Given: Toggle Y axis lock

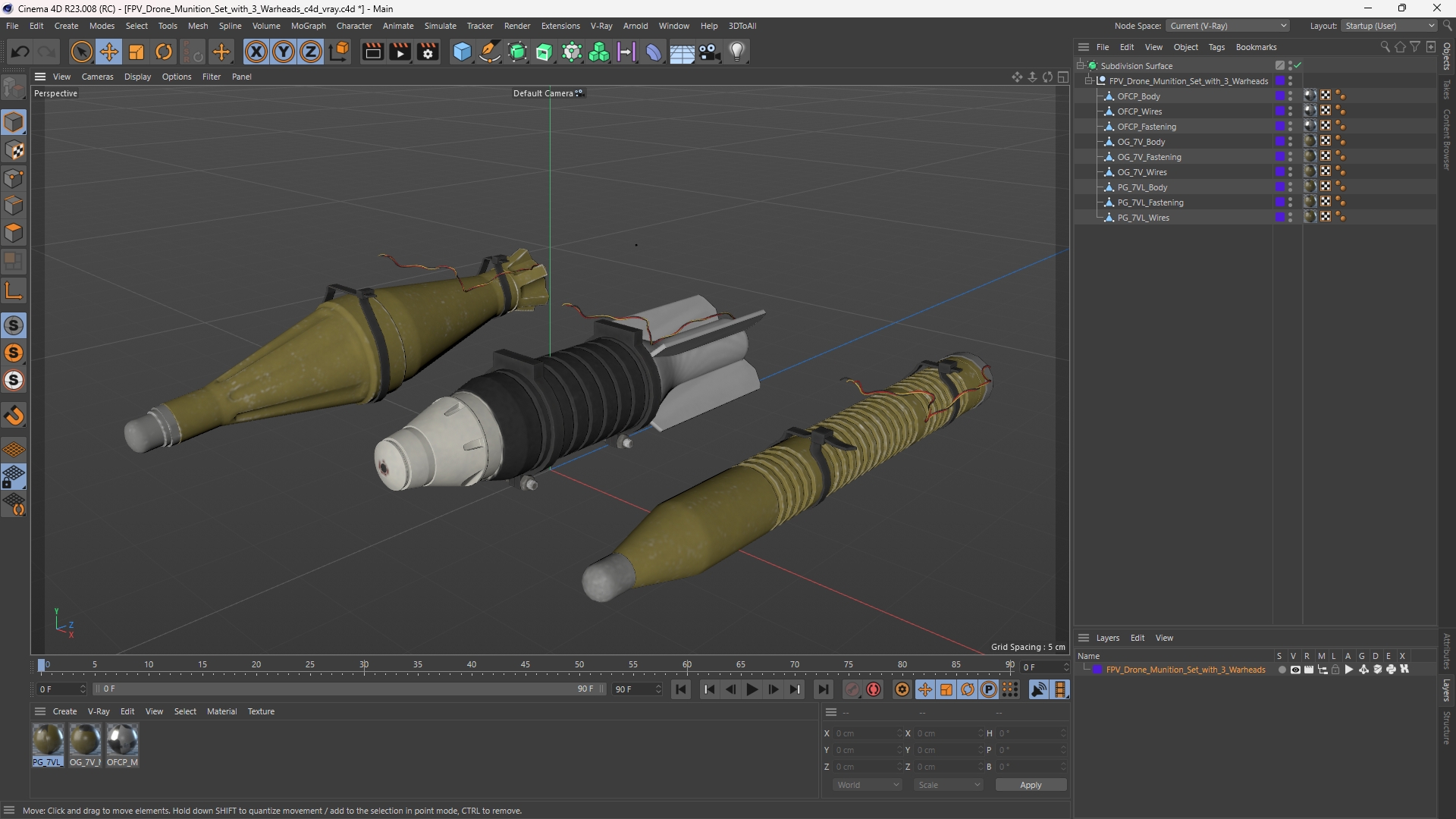Looking at the screenshot, I should pyautogui.click(x=284, y=52).
